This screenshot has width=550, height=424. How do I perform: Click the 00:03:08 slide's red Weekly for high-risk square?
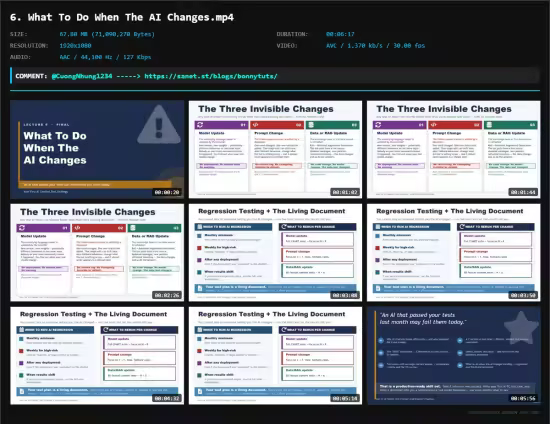click(199, 248)
